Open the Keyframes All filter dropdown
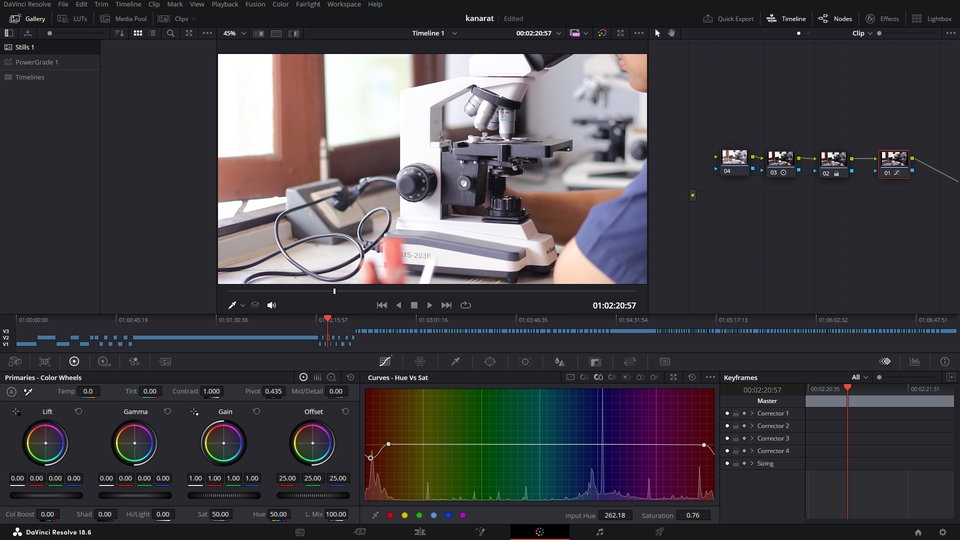The height and width of the screenshot is (540, 960). [858, 377]
